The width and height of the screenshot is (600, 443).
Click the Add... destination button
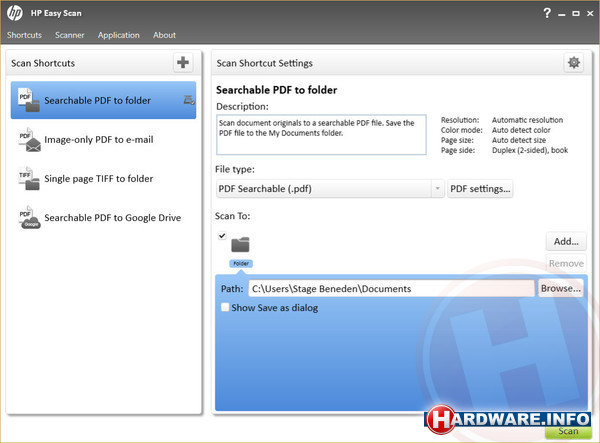566,241
